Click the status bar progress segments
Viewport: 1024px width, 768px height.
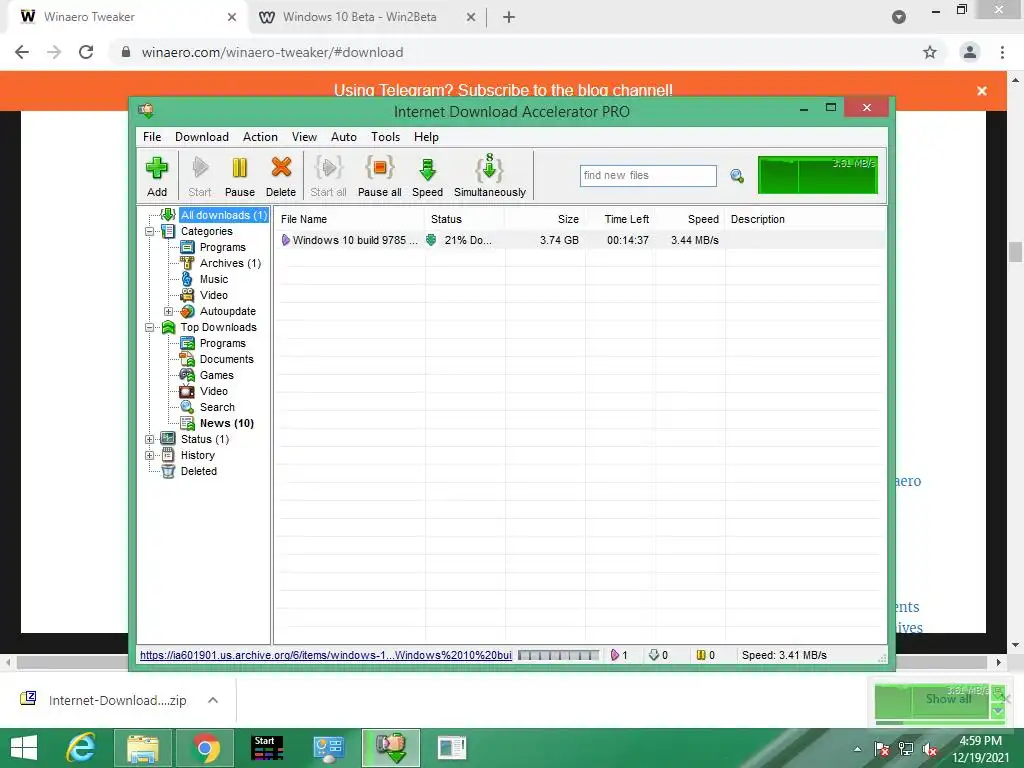tap(558, 655)
